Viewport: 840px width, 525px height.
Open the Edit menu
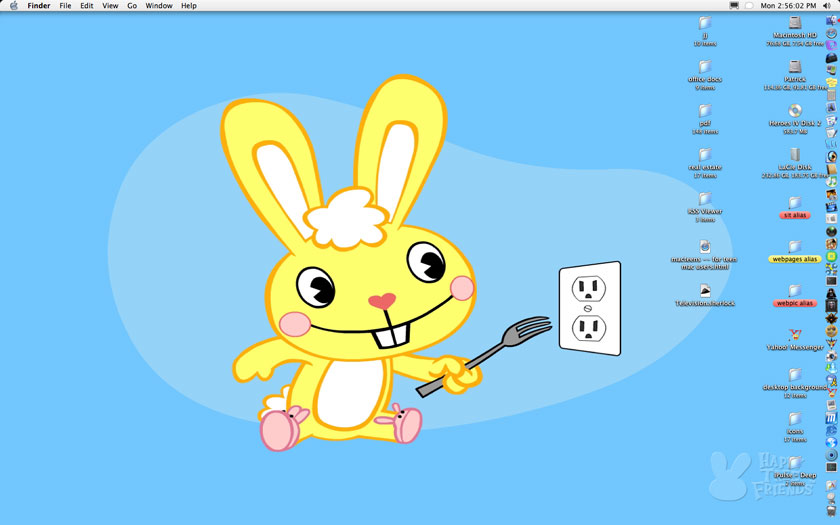pyautogui.click(x=87, y=5)
